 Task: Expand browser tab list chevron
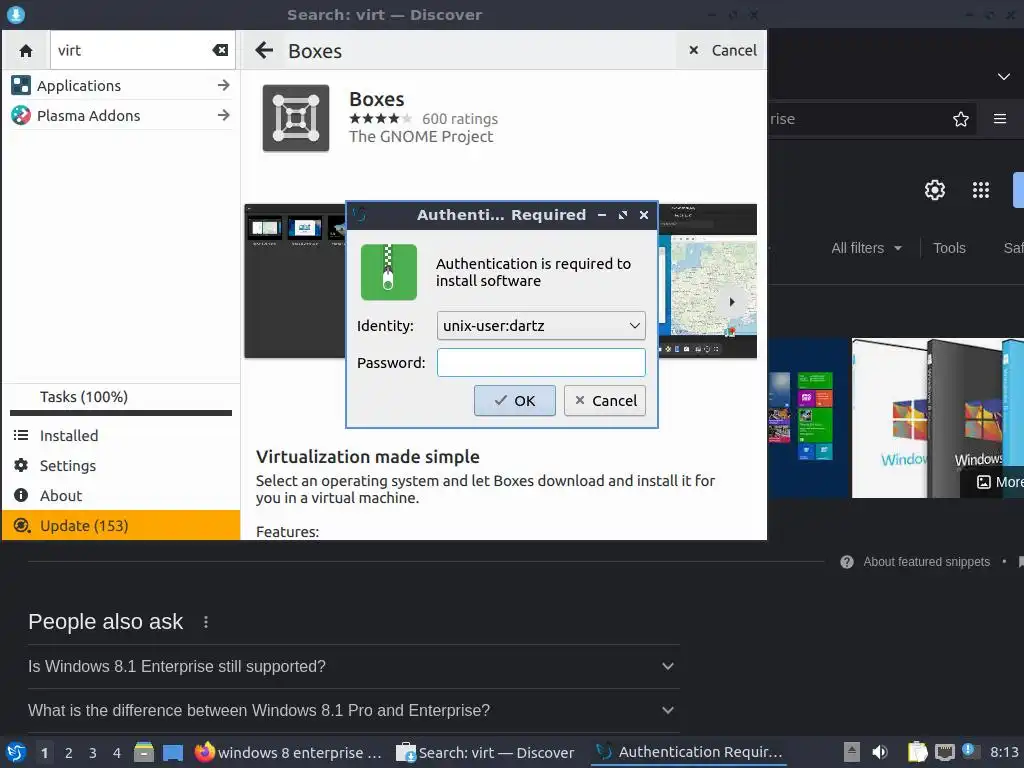click(1003, 76)
